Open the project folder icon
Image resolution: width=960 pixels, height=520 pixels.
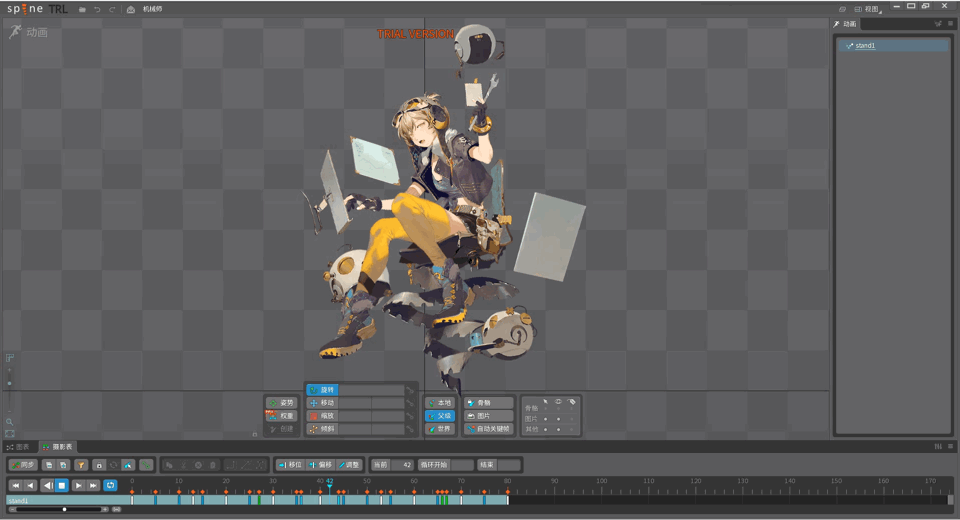point(82,9)
